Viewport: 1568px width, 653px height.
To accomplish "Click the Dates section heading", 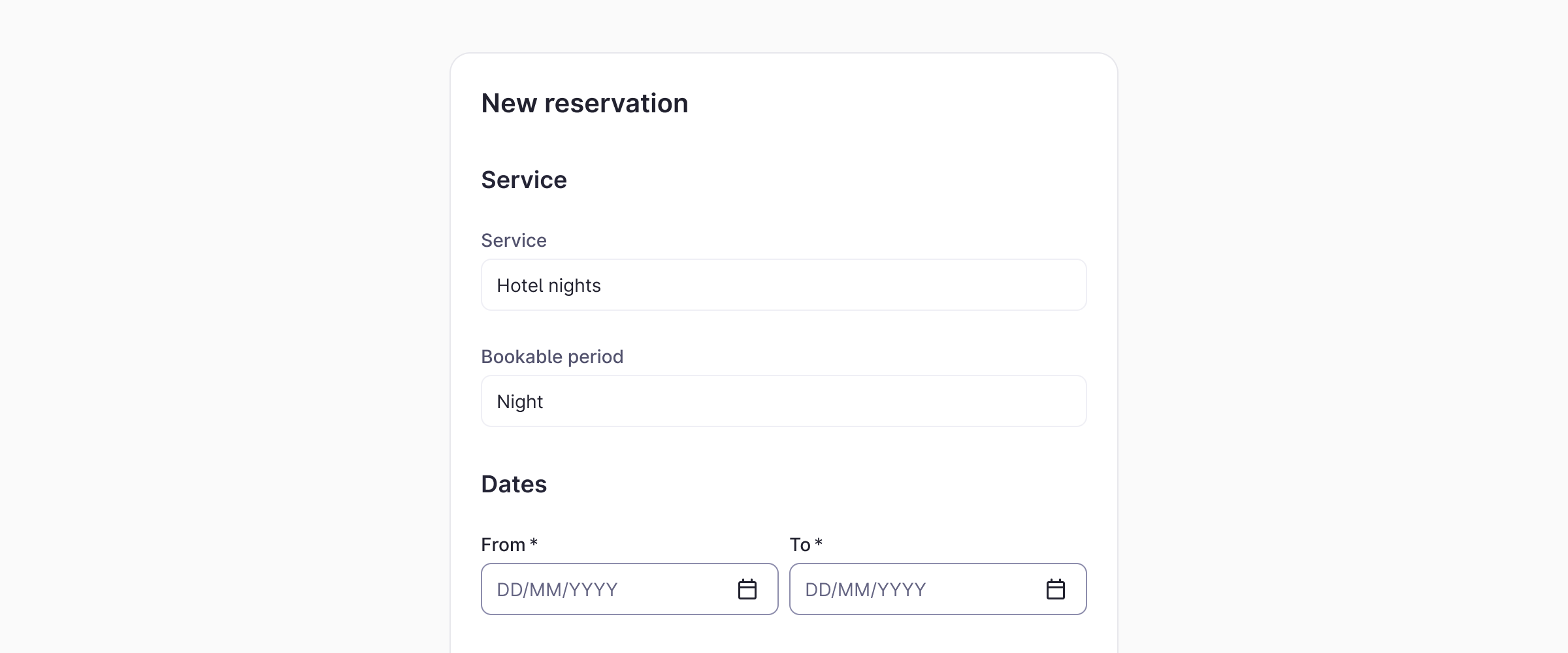I will pos(514,484).
